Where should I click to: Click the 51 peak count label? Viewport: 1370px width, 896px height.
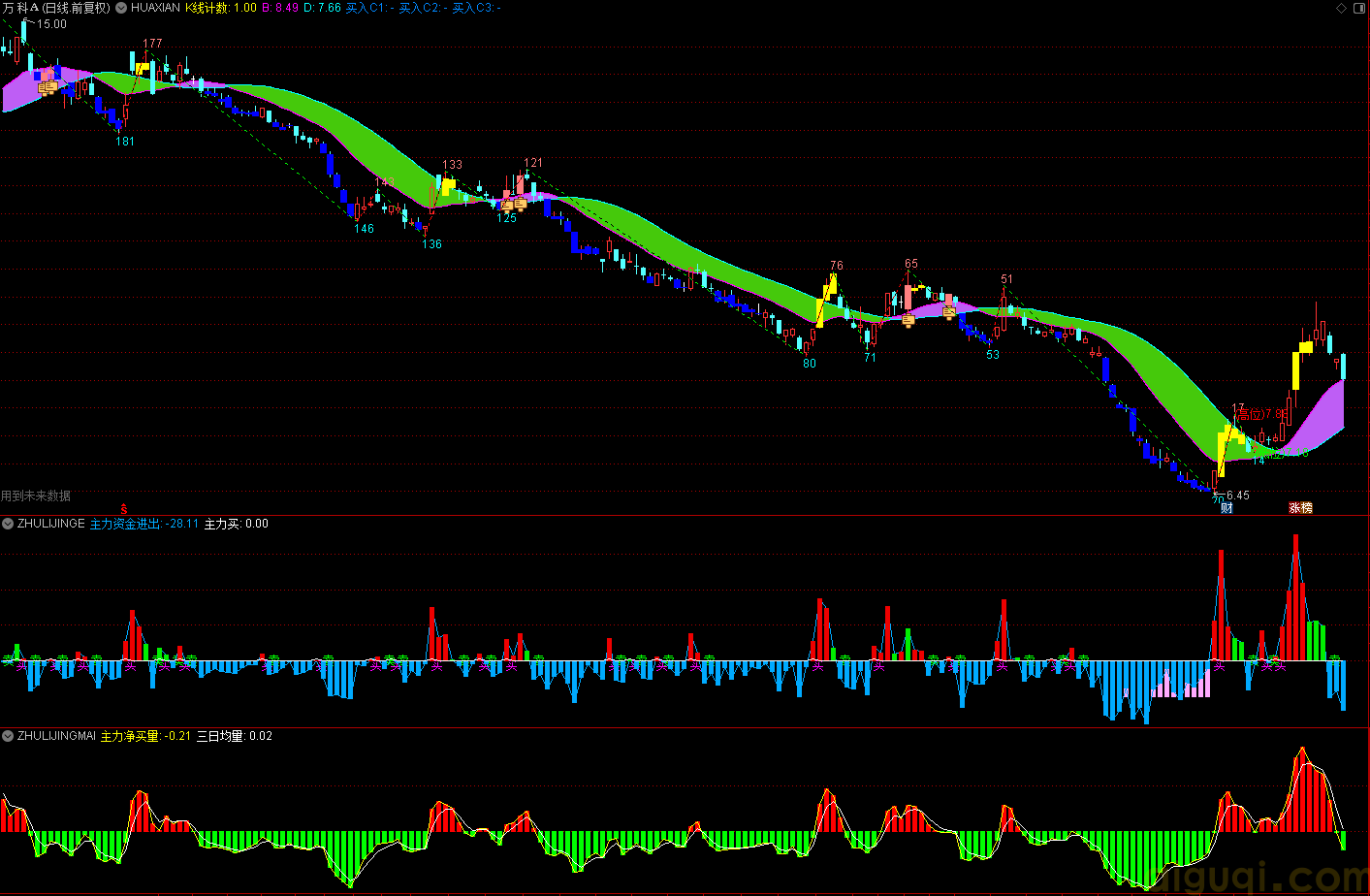(1006, 279)
